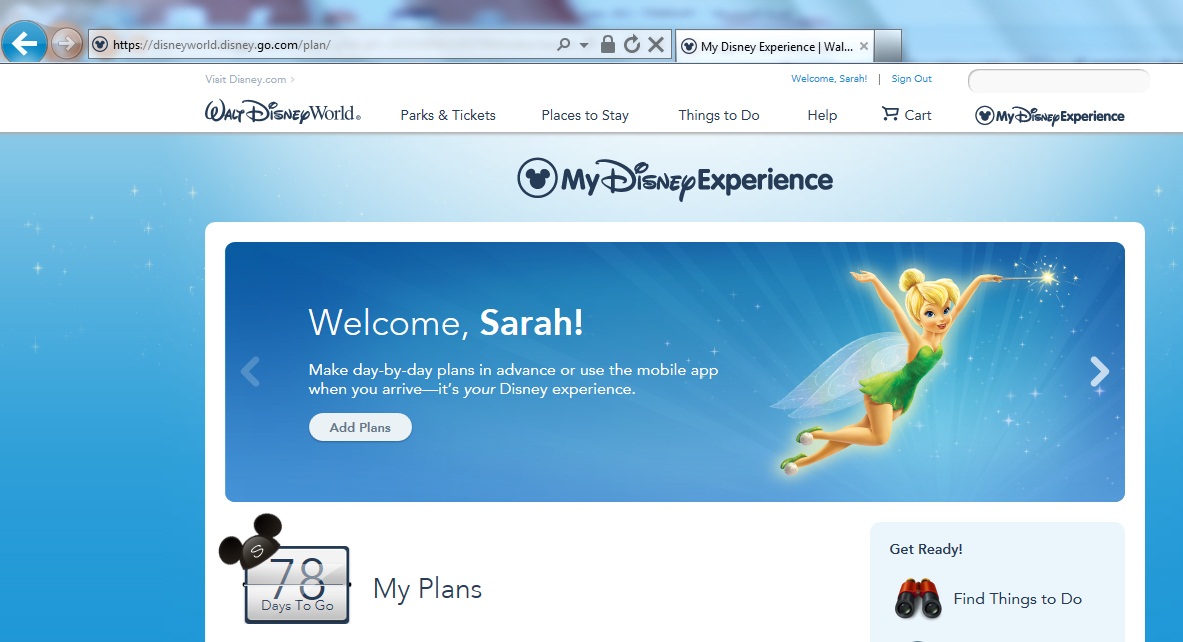This screenshot has height=642, width=1183.
Task: Click the Mickey favicon in the address bar
Action: coord(100,45)
